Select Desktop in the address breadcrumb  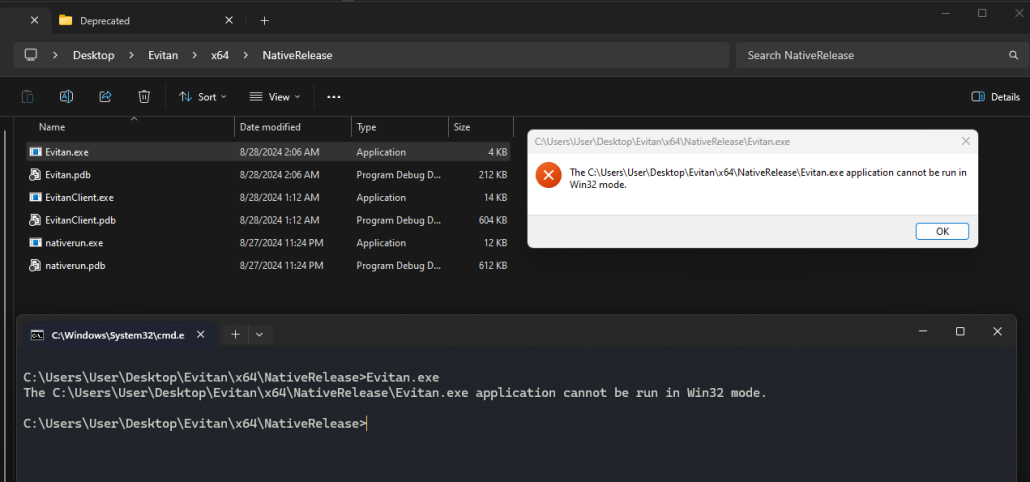(93, 55)
